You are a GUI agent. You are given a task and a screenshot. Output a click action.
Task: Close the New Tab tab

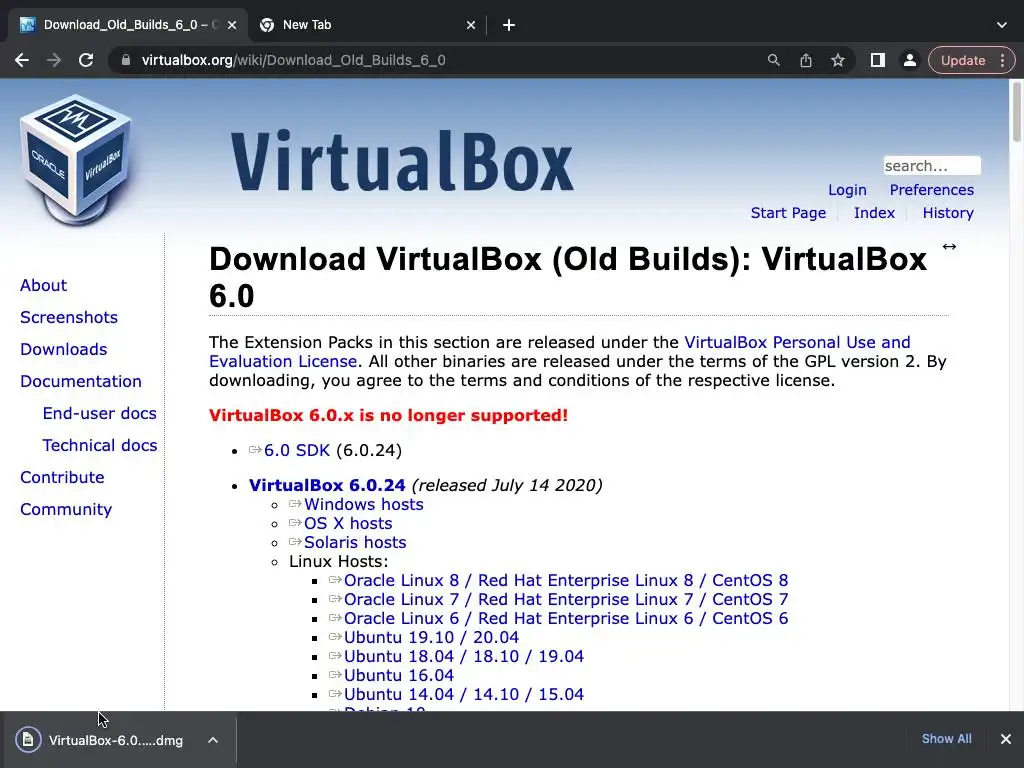pos(471,25)
